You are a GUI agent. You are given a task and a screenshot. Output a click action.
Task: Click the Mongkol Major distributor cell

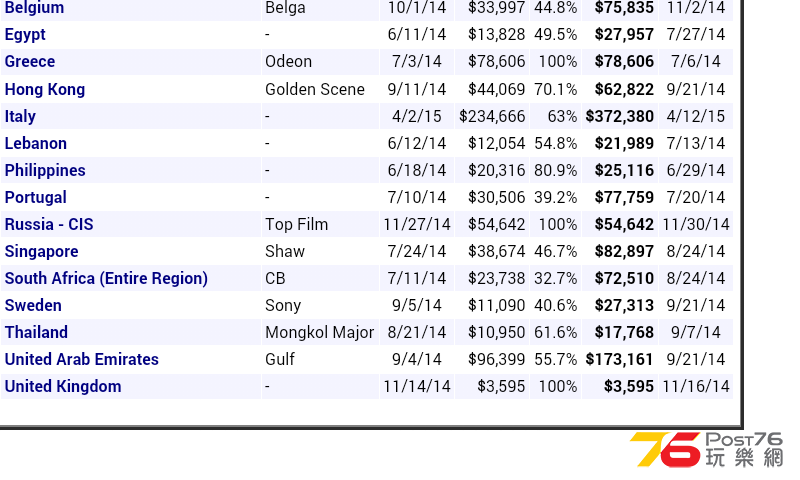click(x=320, y=333)
